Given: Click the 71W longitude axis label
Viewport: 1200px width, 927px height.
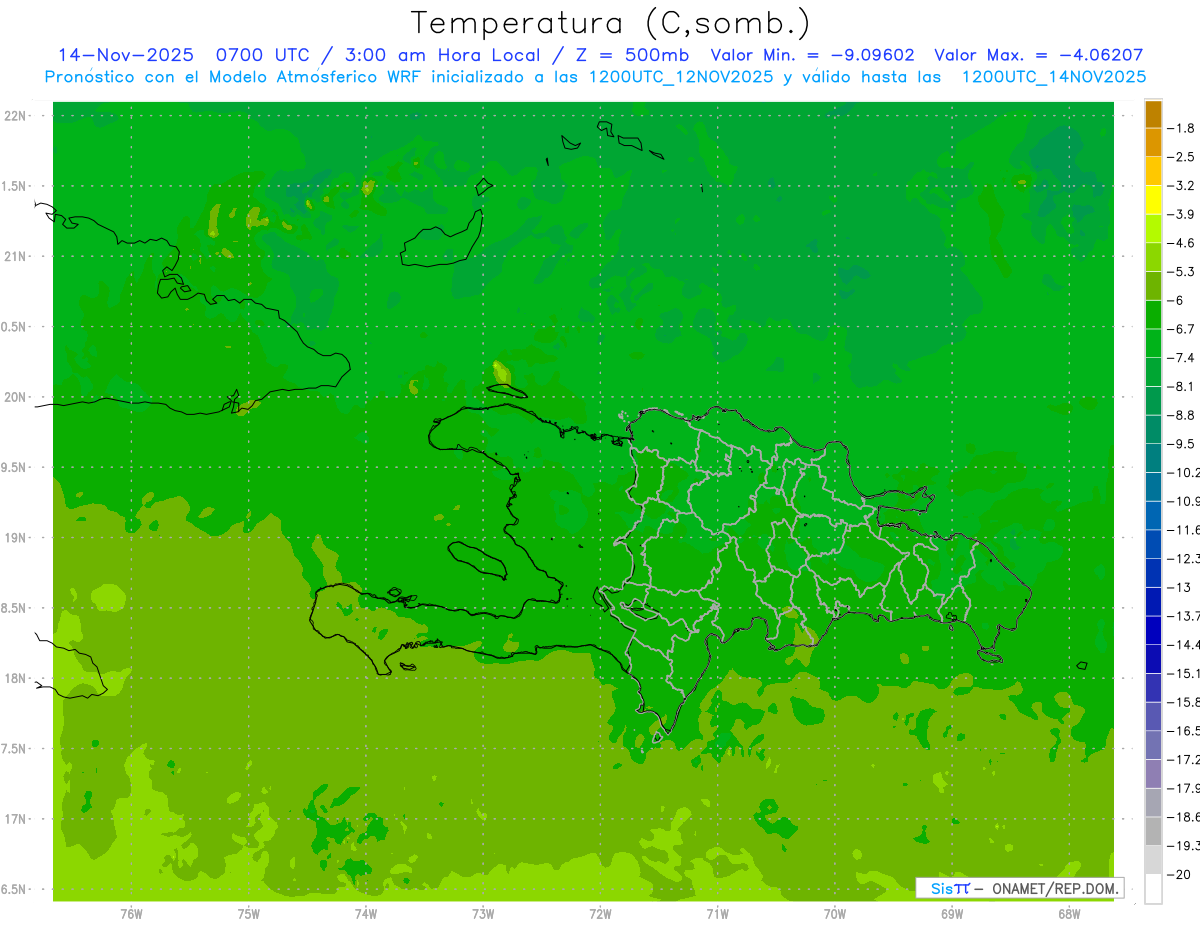Looking at the screenshot, I should click(717, 913).
